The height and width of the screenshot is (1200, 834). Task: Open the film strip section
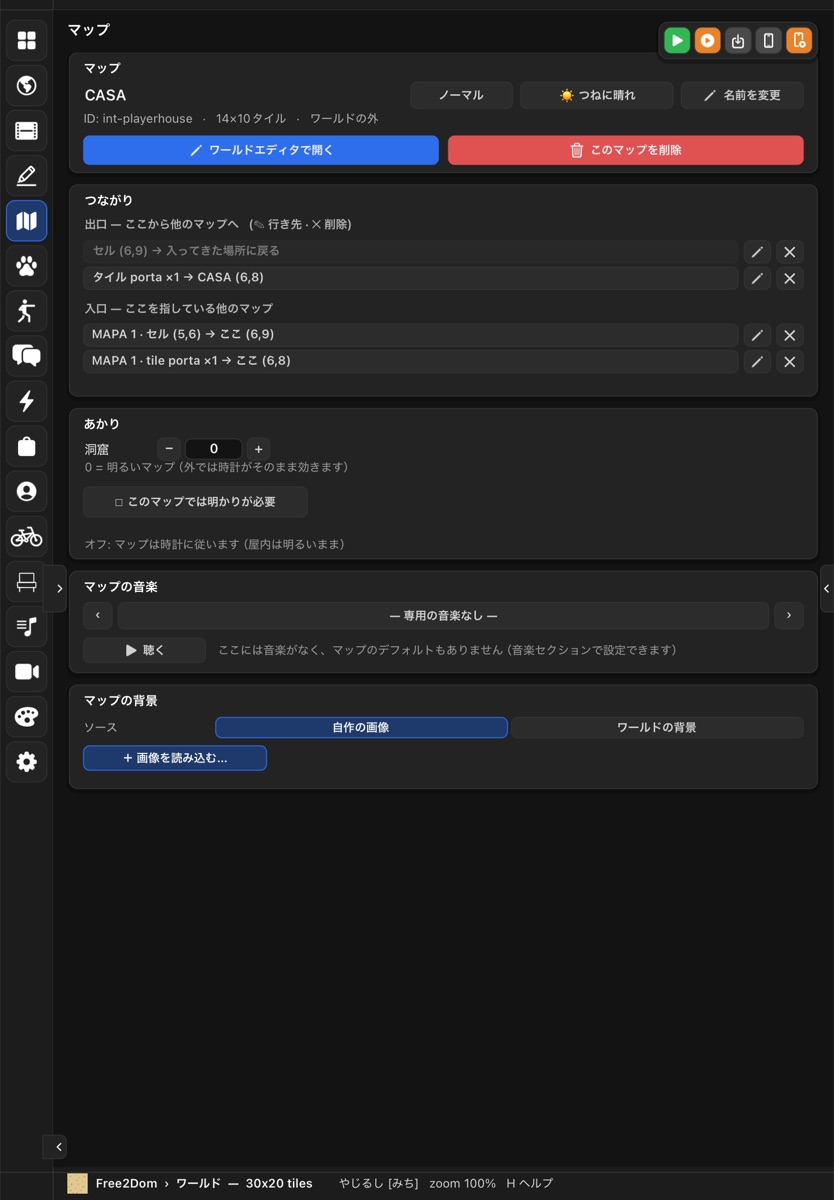click(27, 130)
